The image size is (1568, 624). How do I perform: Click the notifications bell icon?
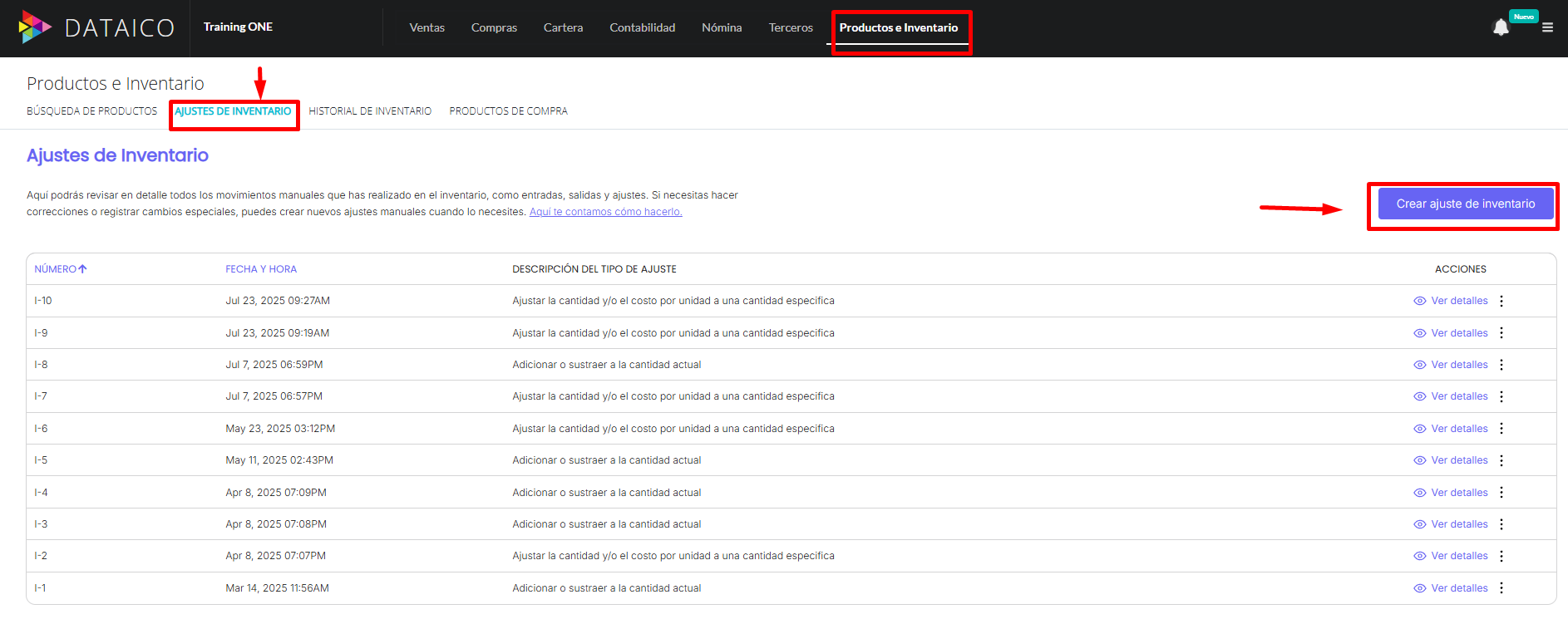[1501, 28]
